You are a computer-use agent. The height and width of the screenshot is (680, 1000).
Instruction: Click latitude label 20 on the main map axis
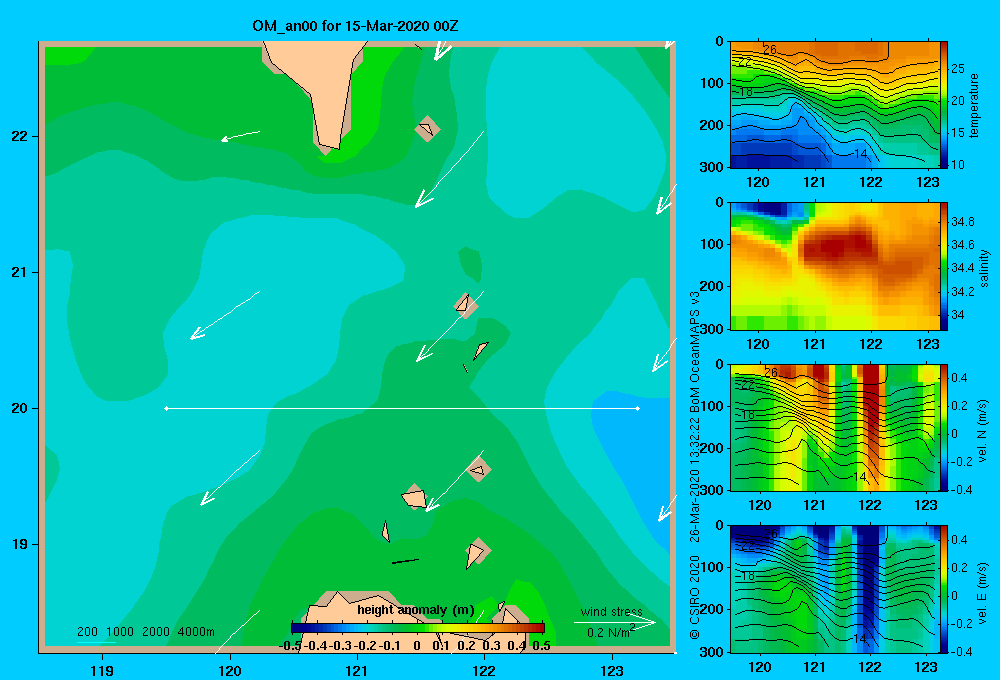(x=20, y=408)
